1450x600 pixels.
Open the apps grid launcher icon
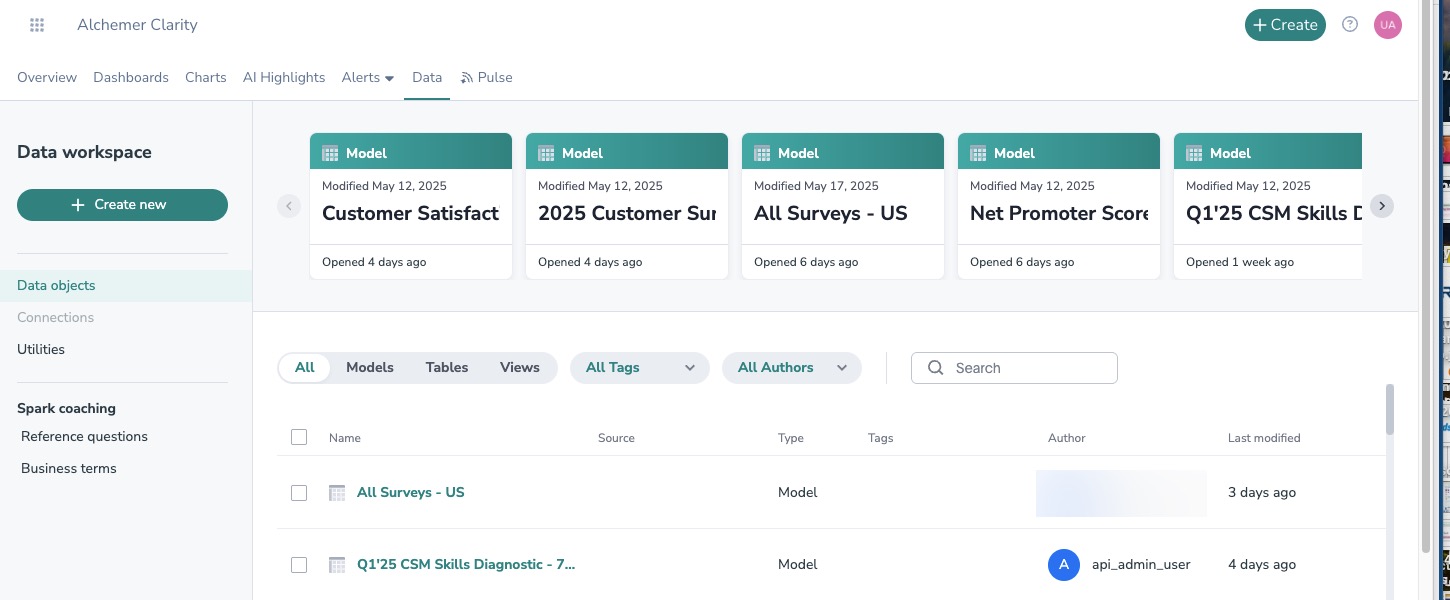(37, 25)
